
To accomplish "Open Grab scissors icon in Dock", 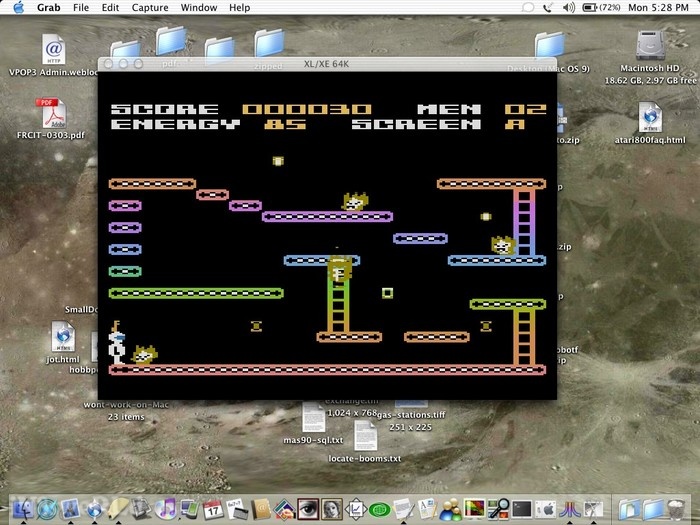I will 594,509.
